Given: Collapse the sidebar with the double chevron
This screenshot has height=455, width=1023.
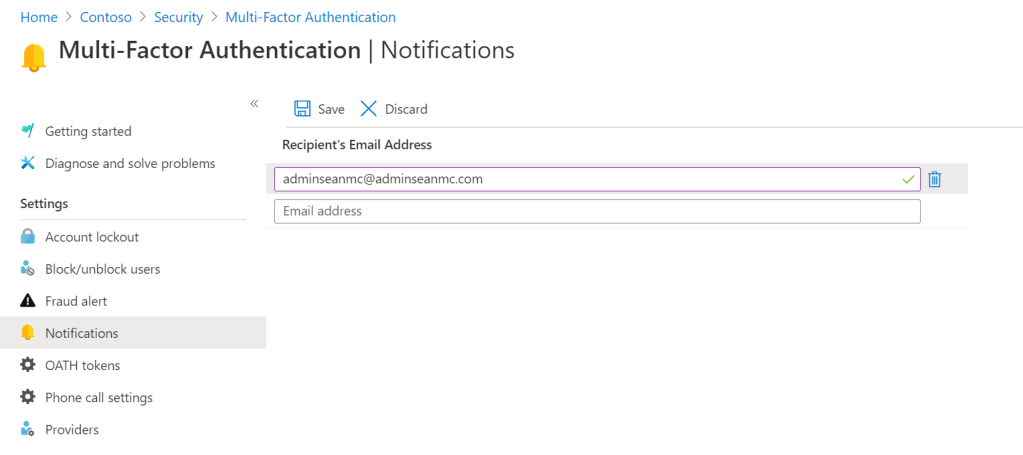Looking at the screenshot, I should pos(254,104).
